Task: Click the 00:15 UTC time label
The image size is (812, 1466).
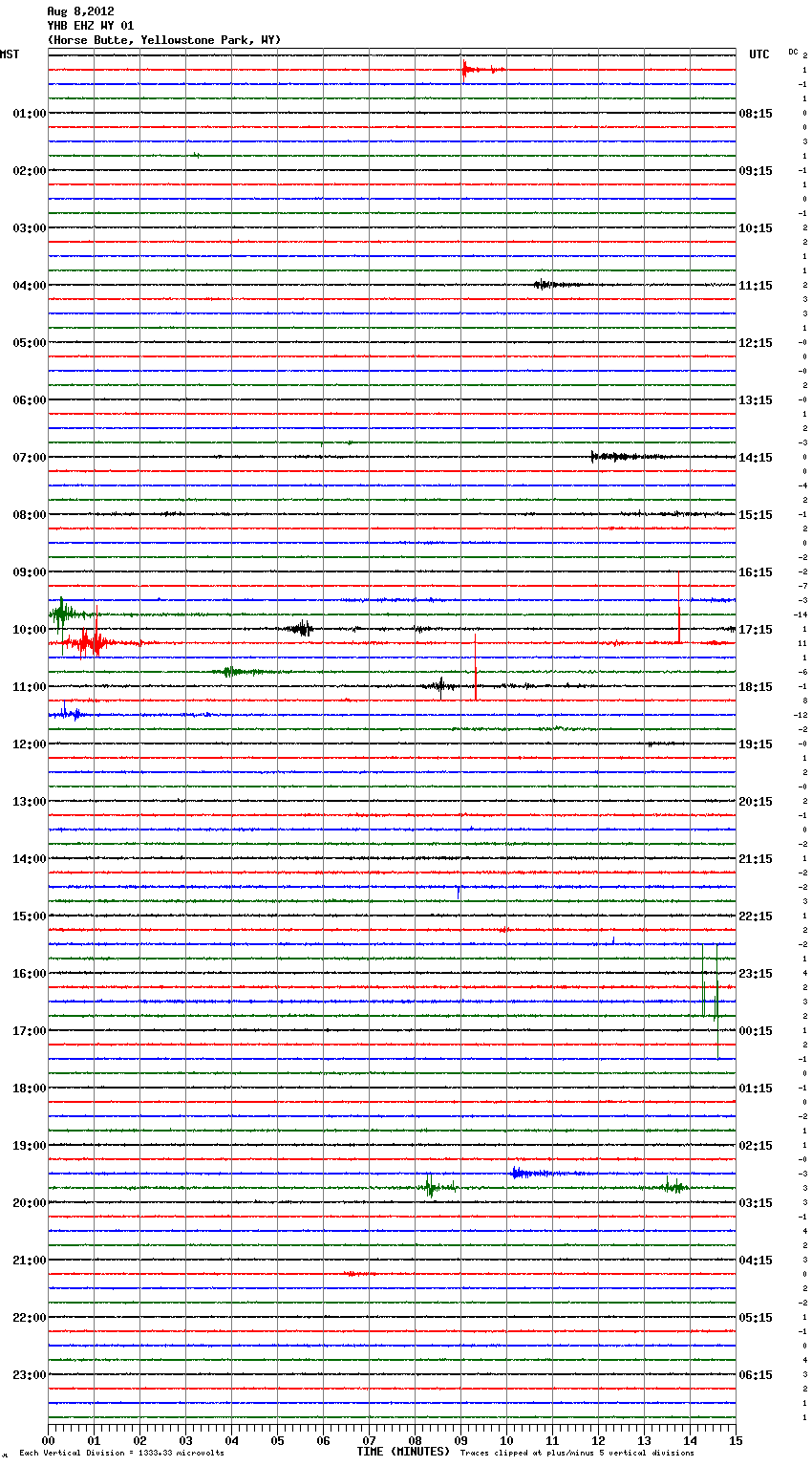Action: [x=756, y=1031]
